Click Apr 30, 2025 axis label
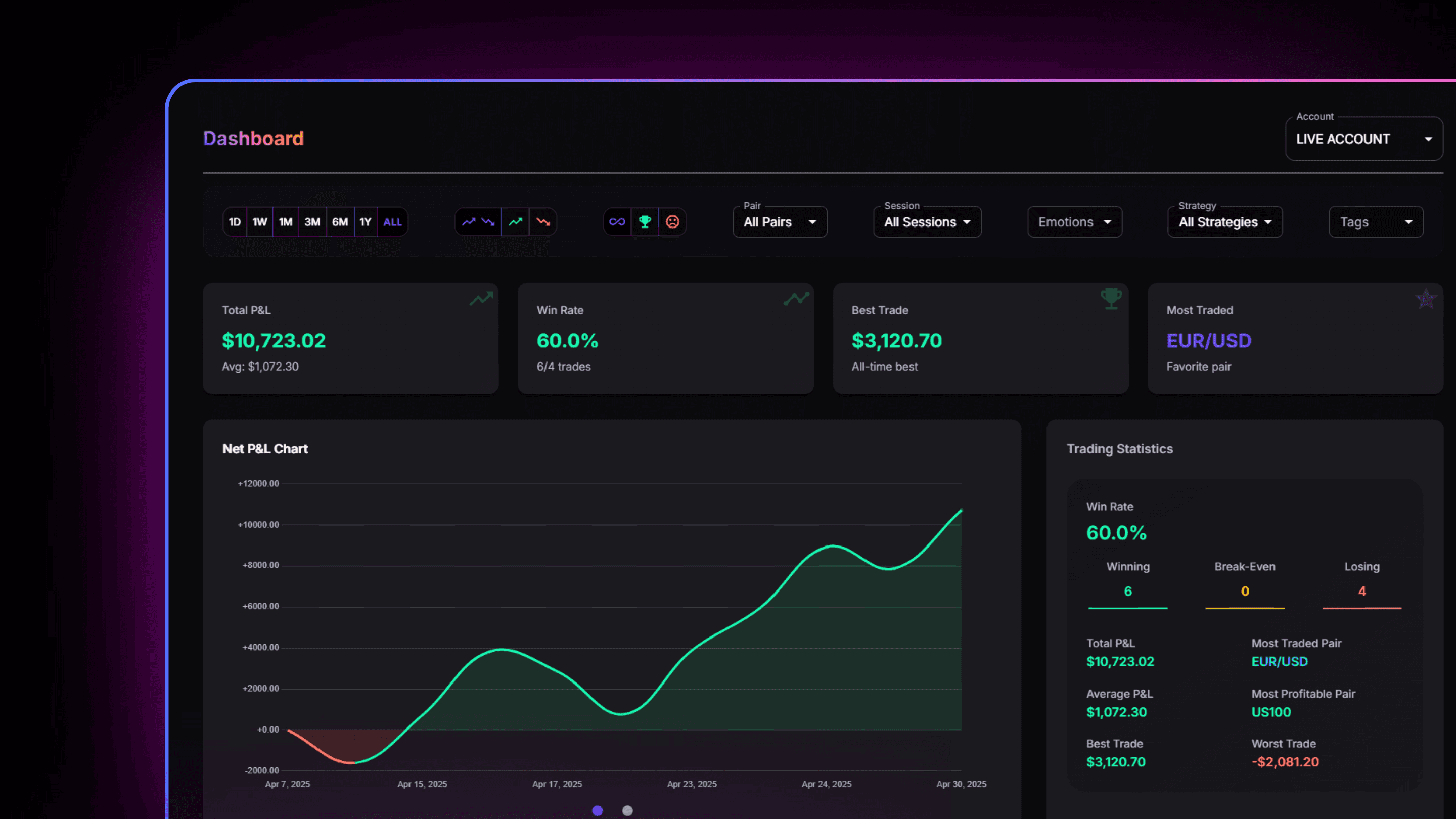The width and height of the screenshot is (1456, 819). (x=962, y=784)
